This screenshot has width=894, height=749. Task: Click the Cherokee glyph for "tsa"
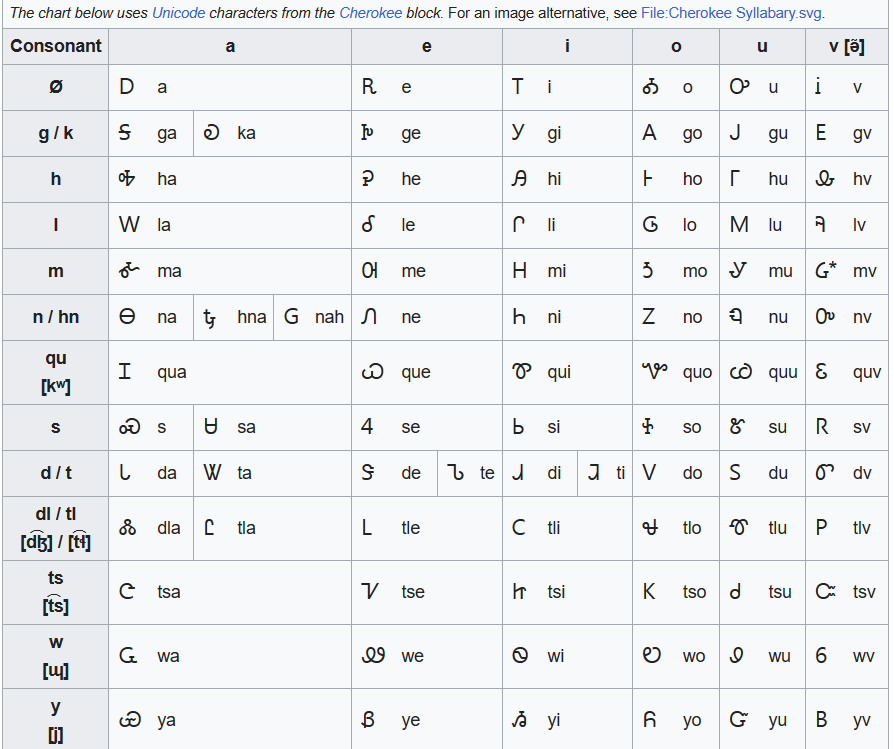[x=127, y=592]
